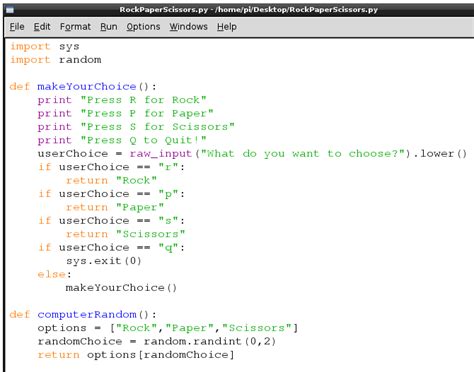
Task: Click the line 'if userChoice == "p":'
Action: (x=111, y=194)
